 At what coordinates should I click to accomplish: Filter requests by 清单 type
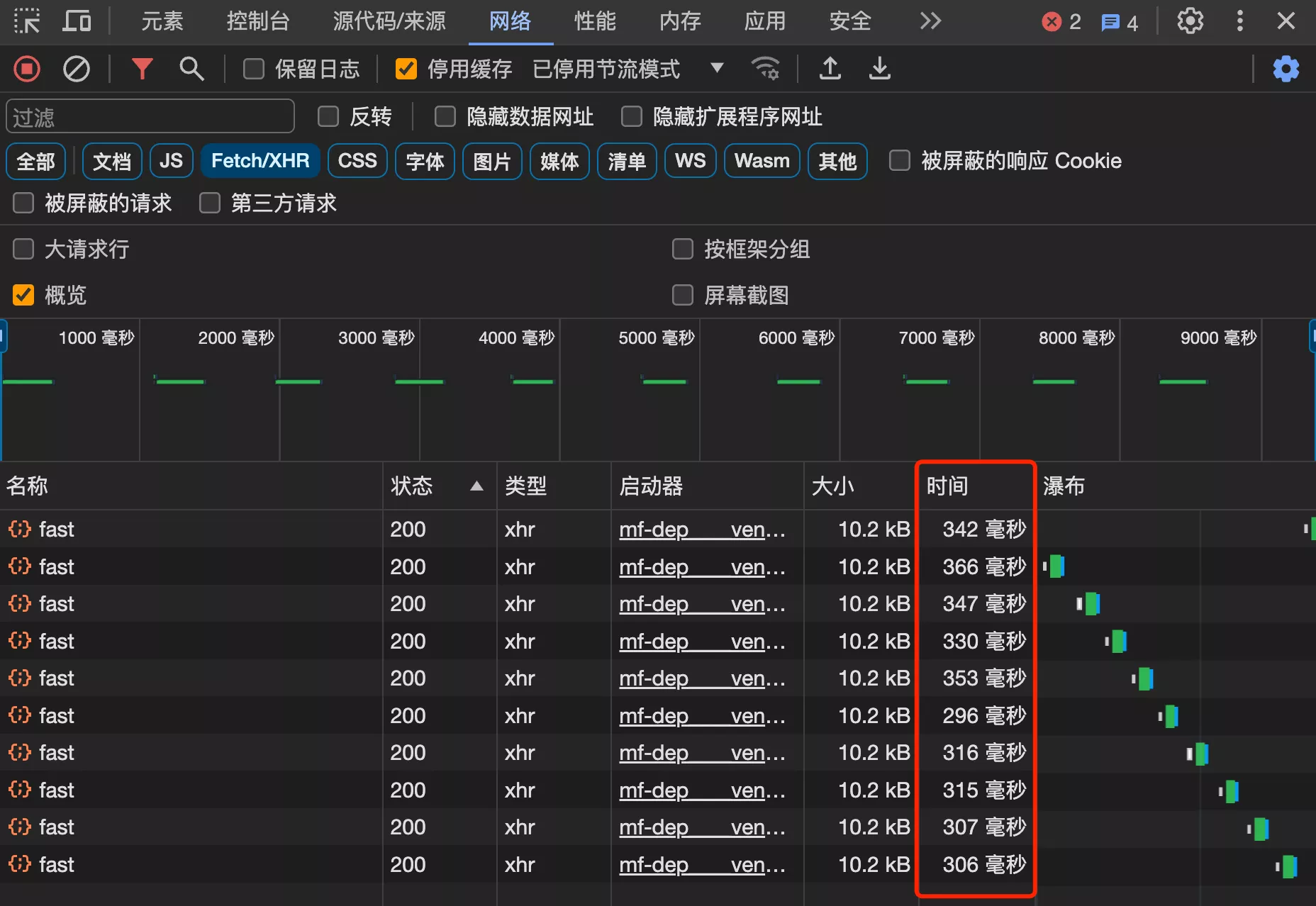(627, 161)
